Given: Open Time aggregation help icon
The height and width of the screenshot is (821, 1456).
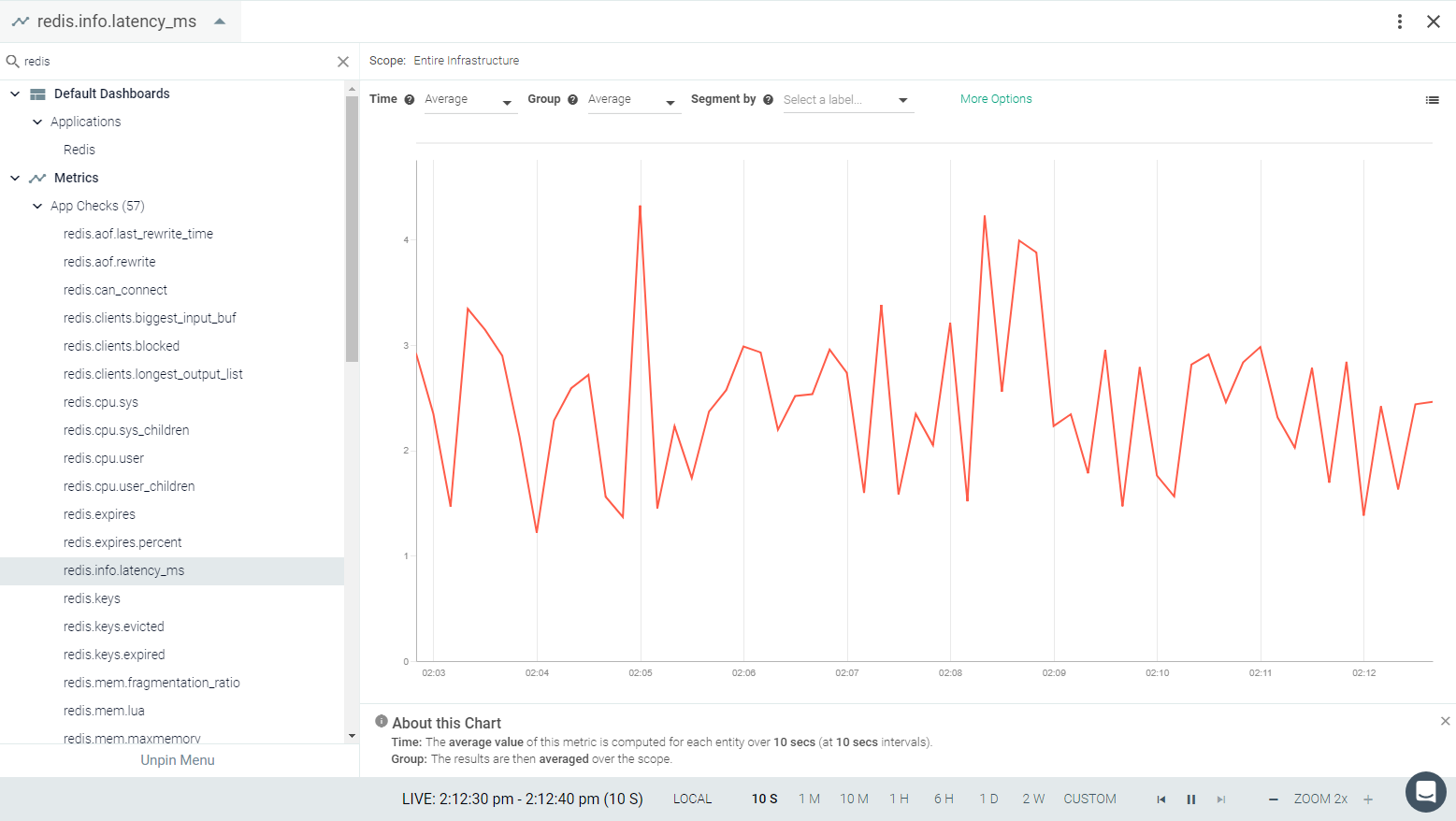Looking at the screenshot, I should [x=410, y=100].
